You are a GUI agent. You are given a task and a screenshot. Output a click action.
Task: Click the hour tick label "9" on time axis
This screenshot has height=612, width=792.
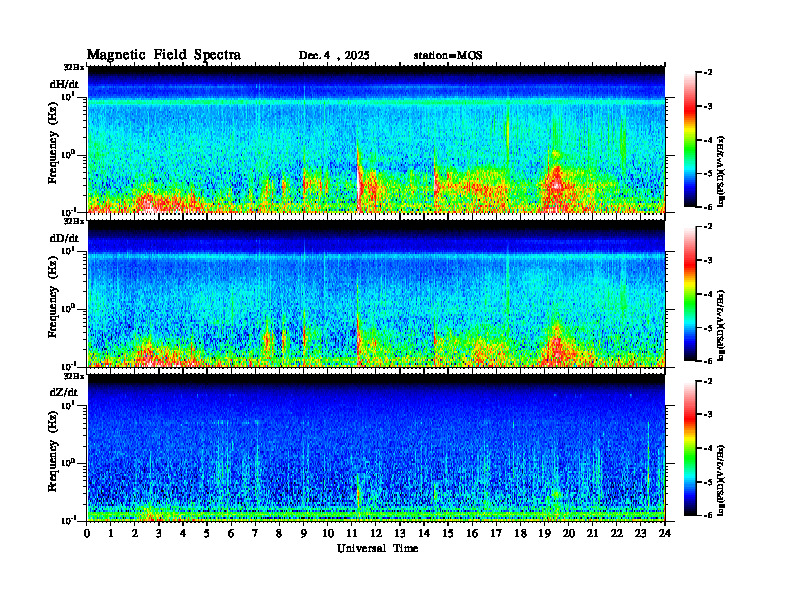(303, 533)
